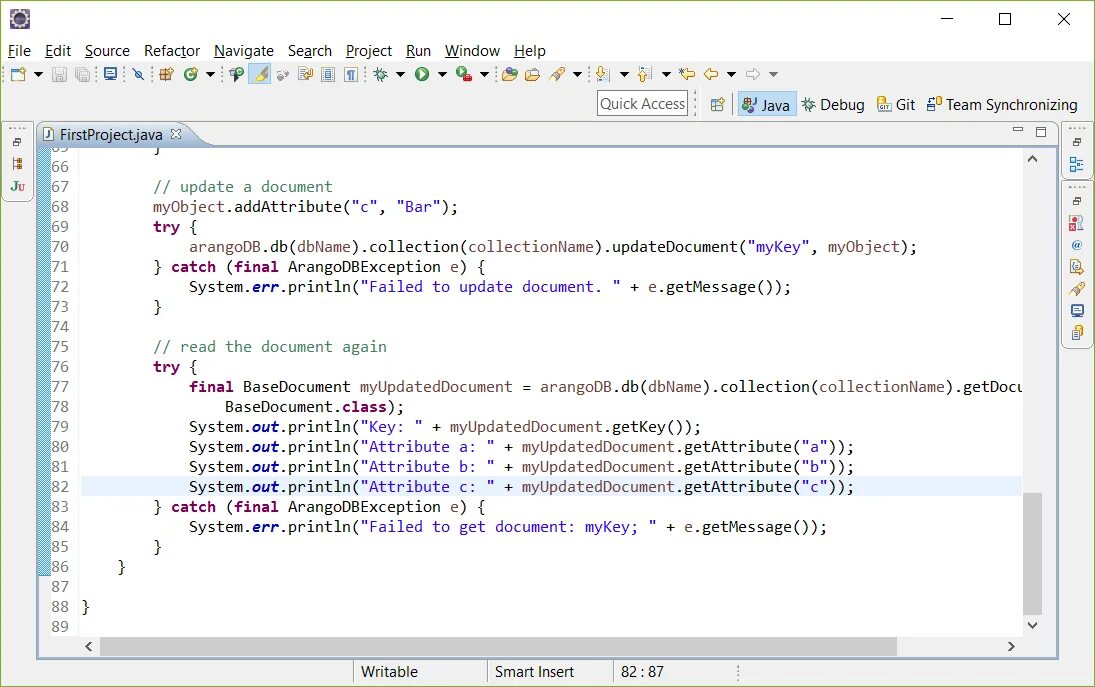This screenshot has width=1095, height=687.
Task: Toggle Mark Occurrences highlighting
Action: click(258, 74)
